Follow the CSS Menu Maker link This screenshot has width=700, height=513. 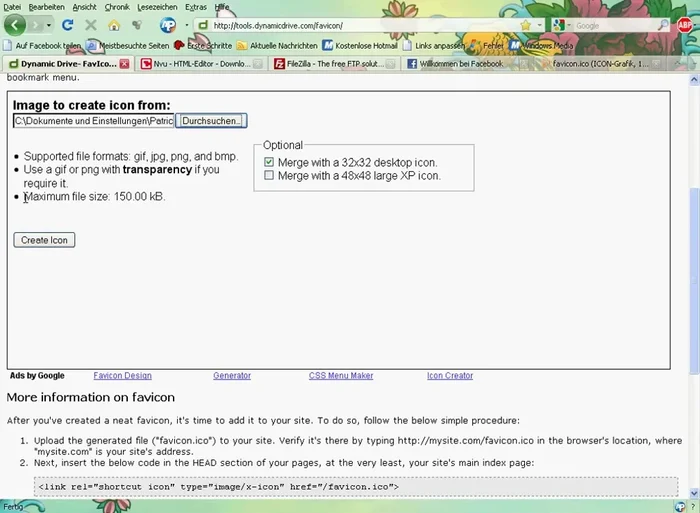(341, 376)
